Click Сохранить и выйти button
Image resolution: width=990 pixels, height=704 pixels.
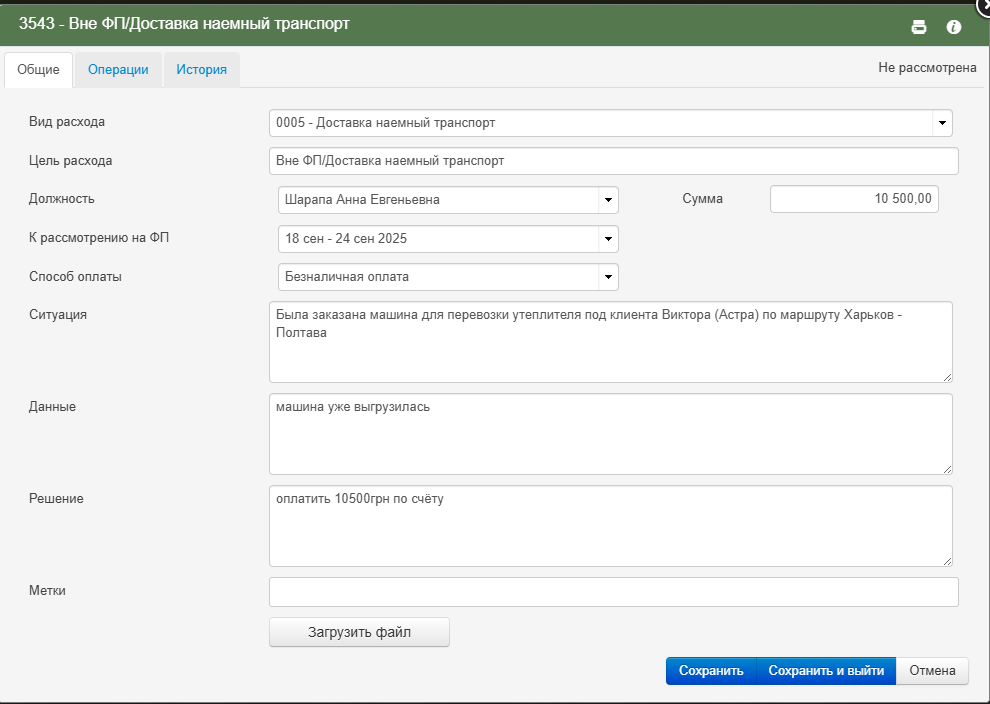pos(826,671)
